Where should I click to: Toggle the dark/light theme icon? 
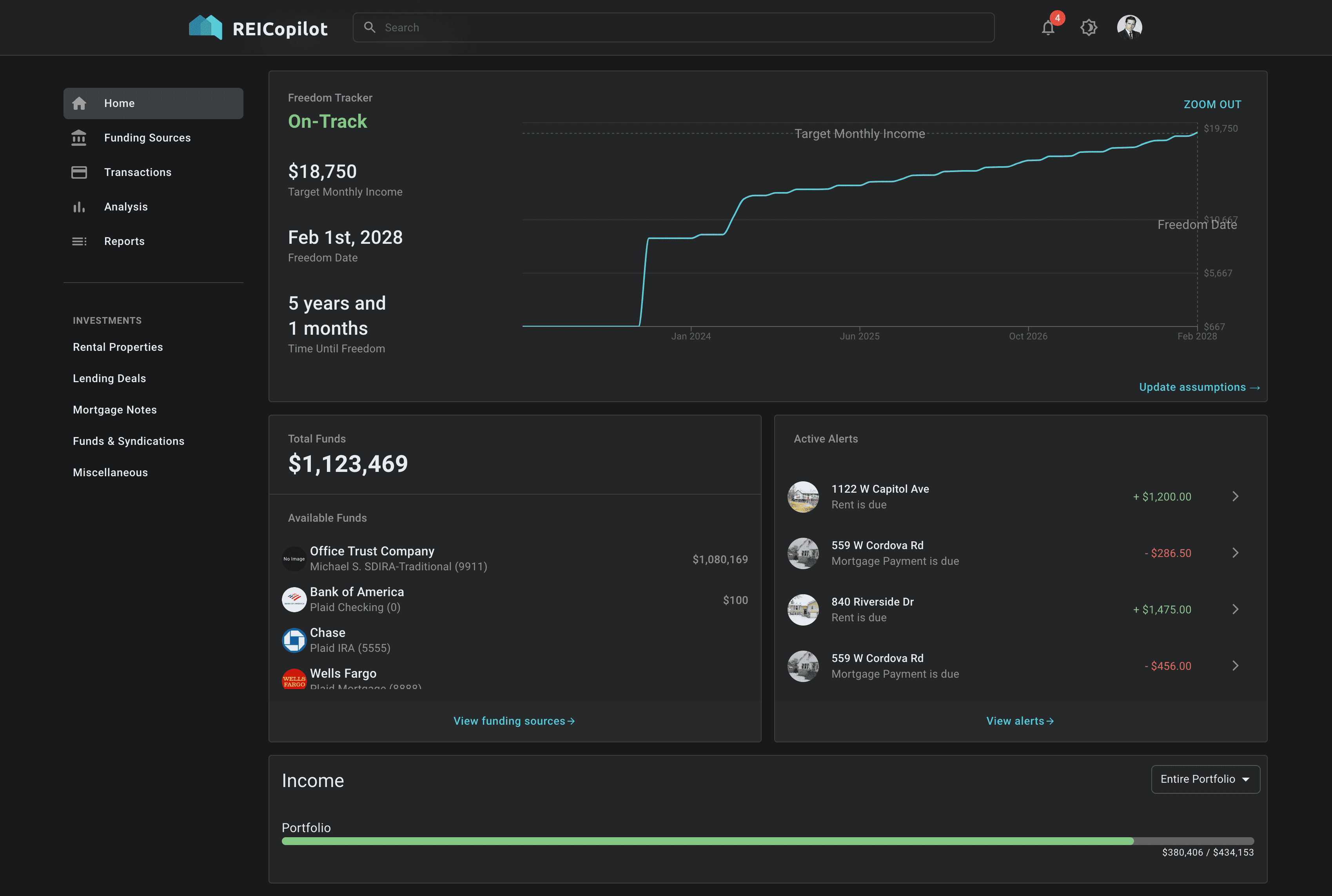coord(1089,27)
